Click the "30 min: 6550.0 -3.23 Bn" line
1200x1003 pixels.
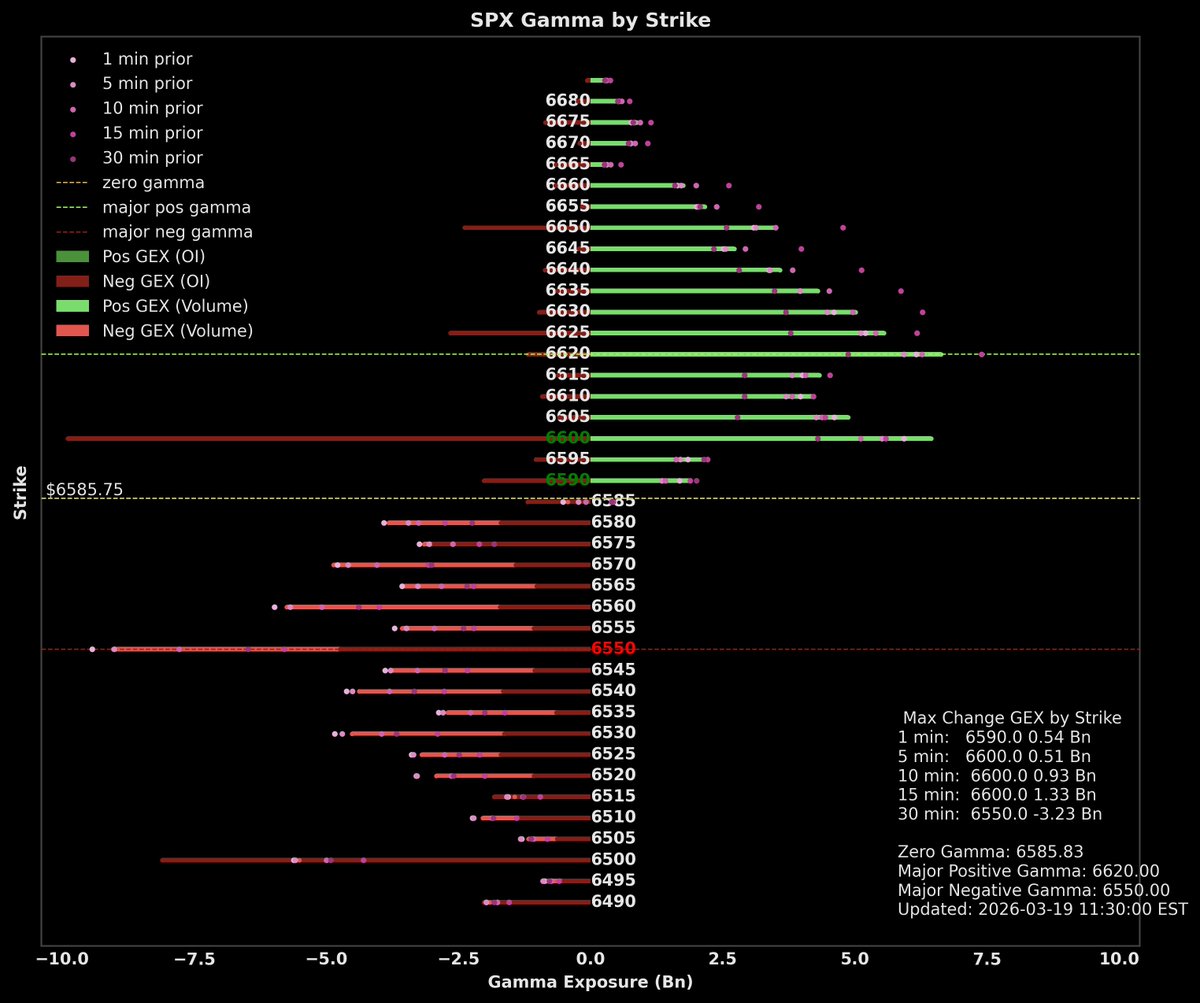pos(1000,814)
